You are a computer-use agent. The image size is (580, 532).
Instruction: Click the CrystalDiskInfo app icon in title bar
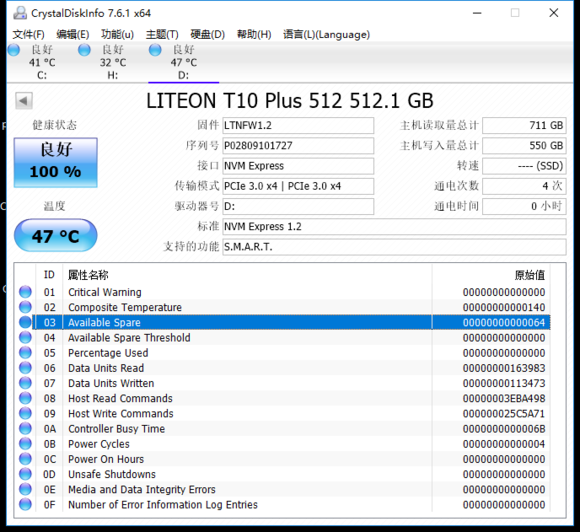[20, 13]
